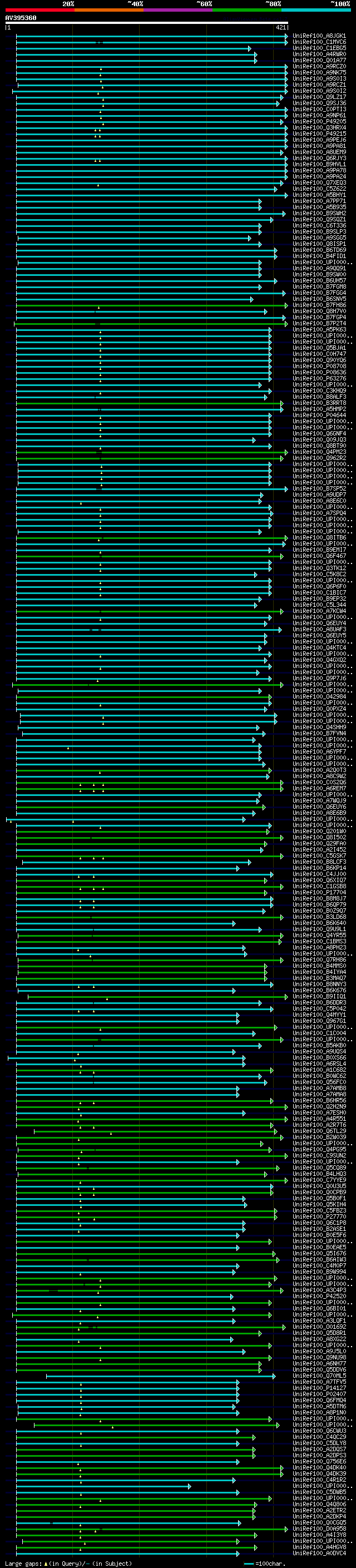Screen dimensions: 356x1568
Task: Click the orange ~40% identity legend segment
Action: coord(110,10)
